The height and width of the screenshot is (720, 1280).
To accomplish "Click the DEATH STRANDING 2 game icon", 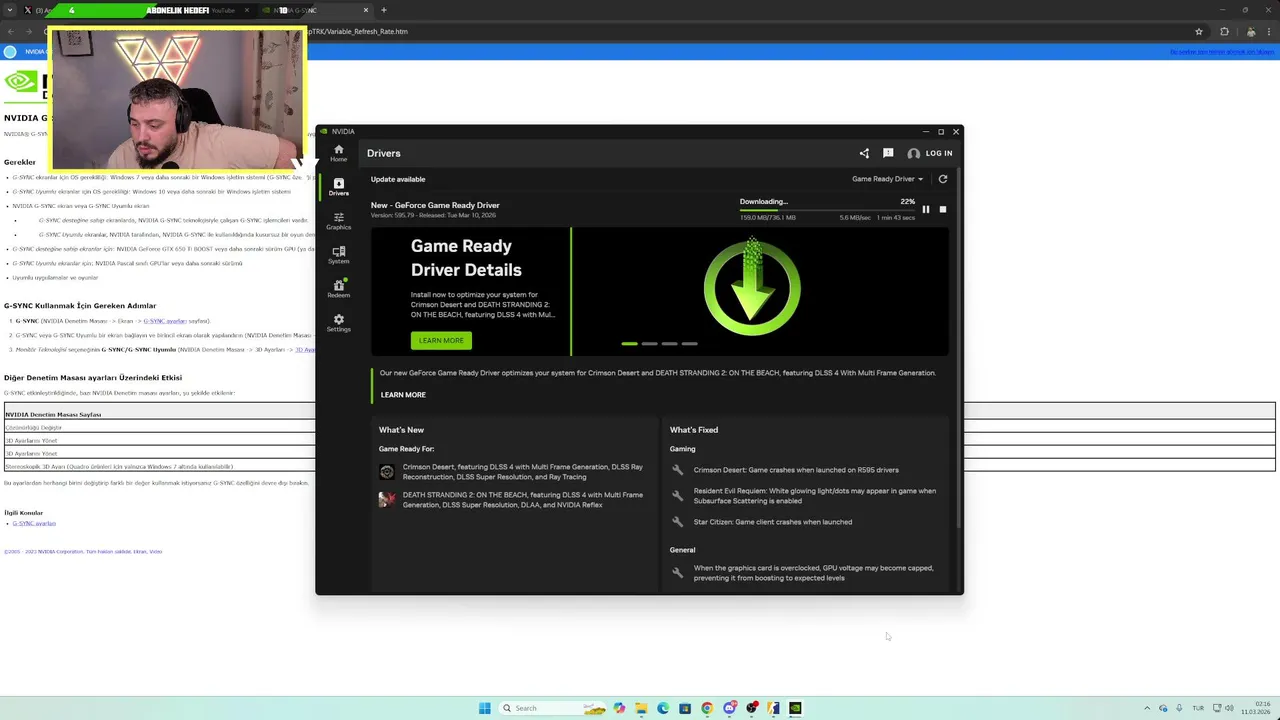I will tap(387, 499).
